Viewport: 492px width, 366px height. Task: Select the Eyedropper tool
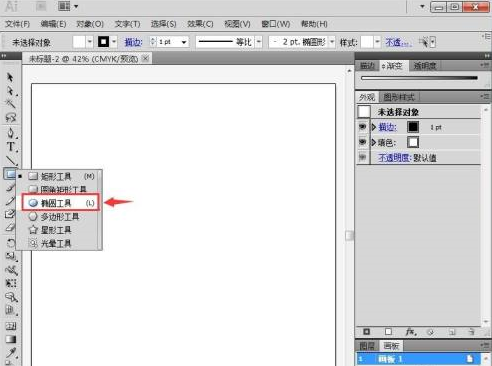coord(10,353)
